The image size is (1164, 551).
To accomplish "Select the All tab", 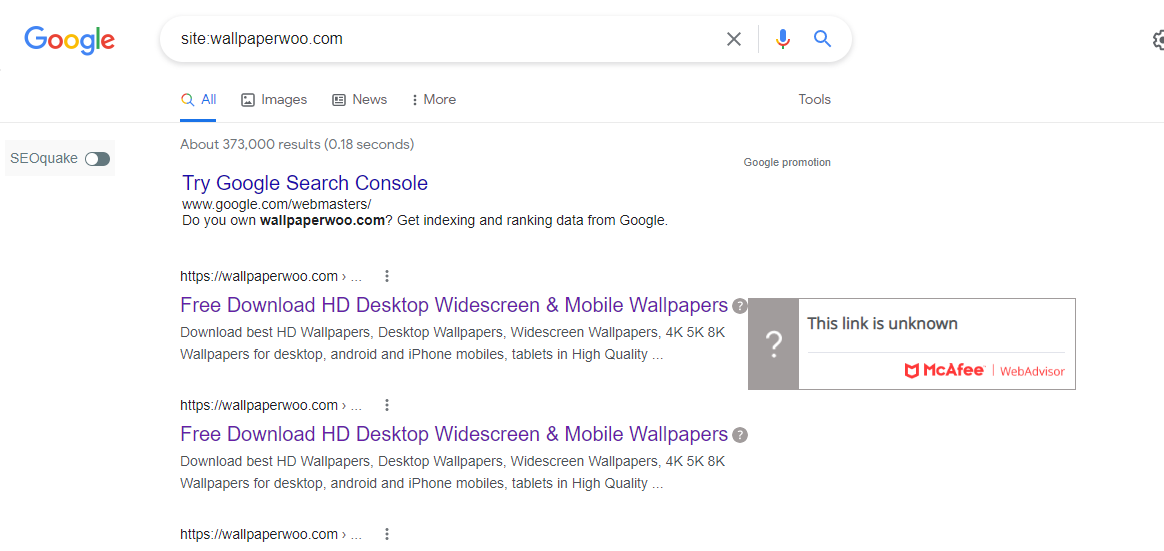I will (x=198, y=100).
